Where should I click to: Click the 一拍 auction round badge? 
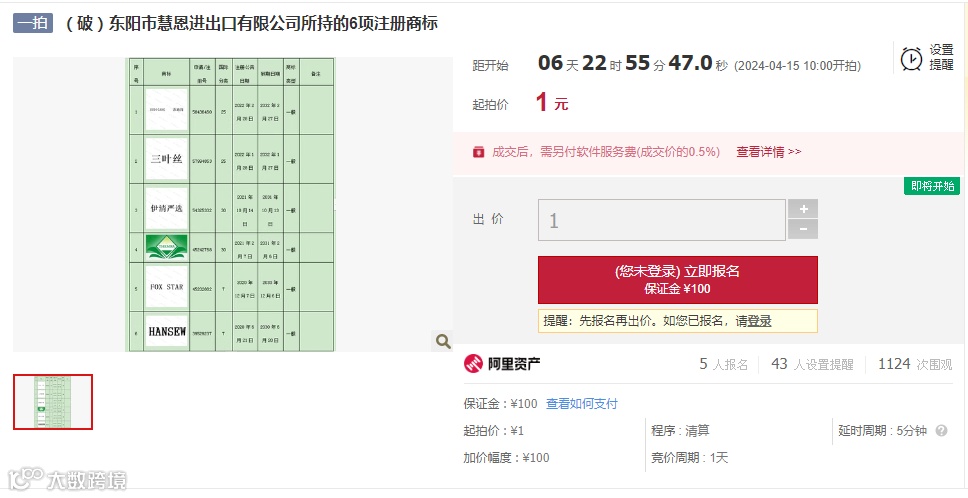(33, 23)
